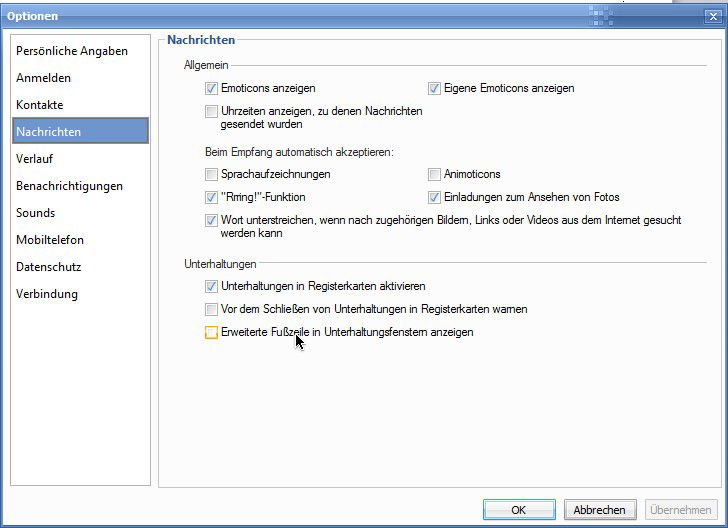The image size is (728, 528).
Task: Click the Optionen window title
Action: coord(32,16)
